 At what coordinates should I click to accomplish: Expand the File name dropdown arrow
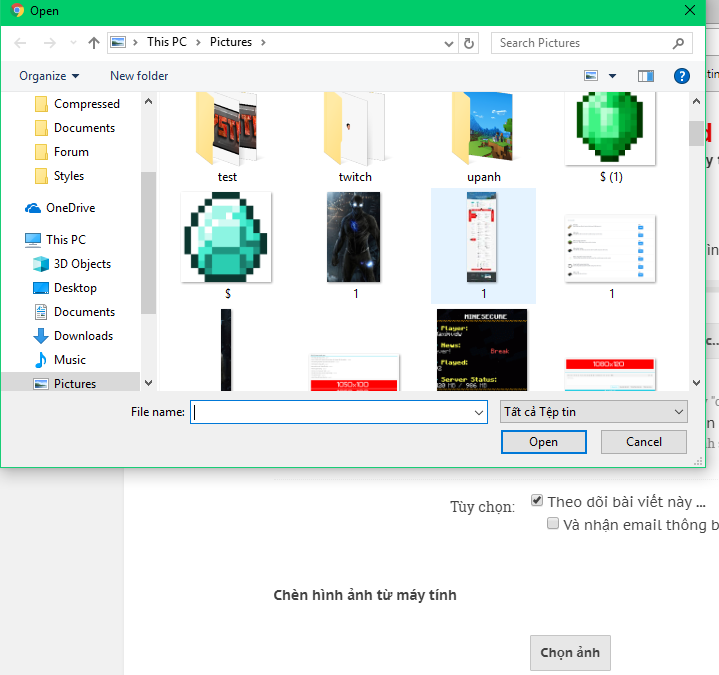pos(479,412)
